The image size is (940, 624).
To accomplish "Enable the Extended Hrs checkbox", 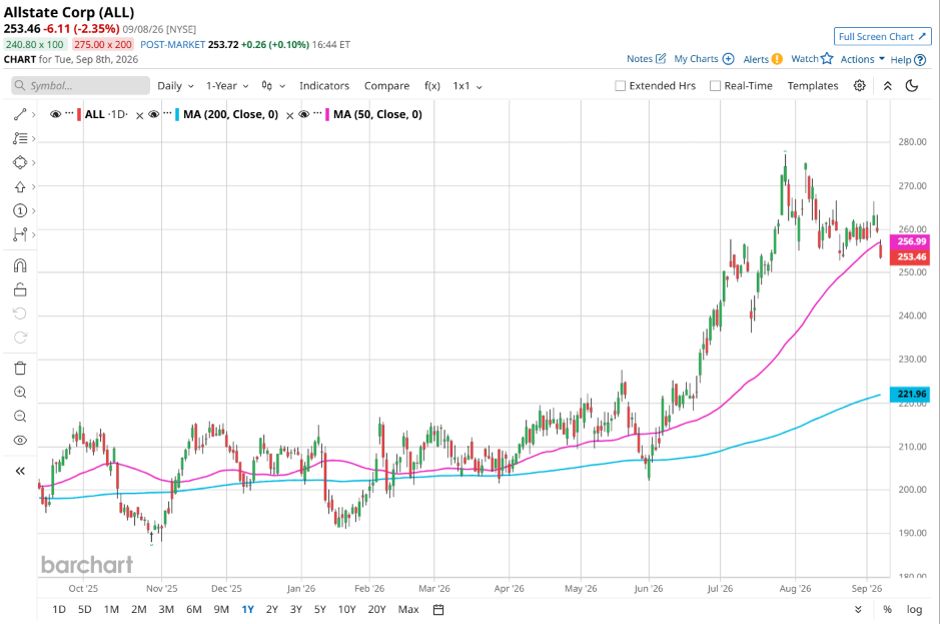I will pyautogui.click(x=620, y=86).
